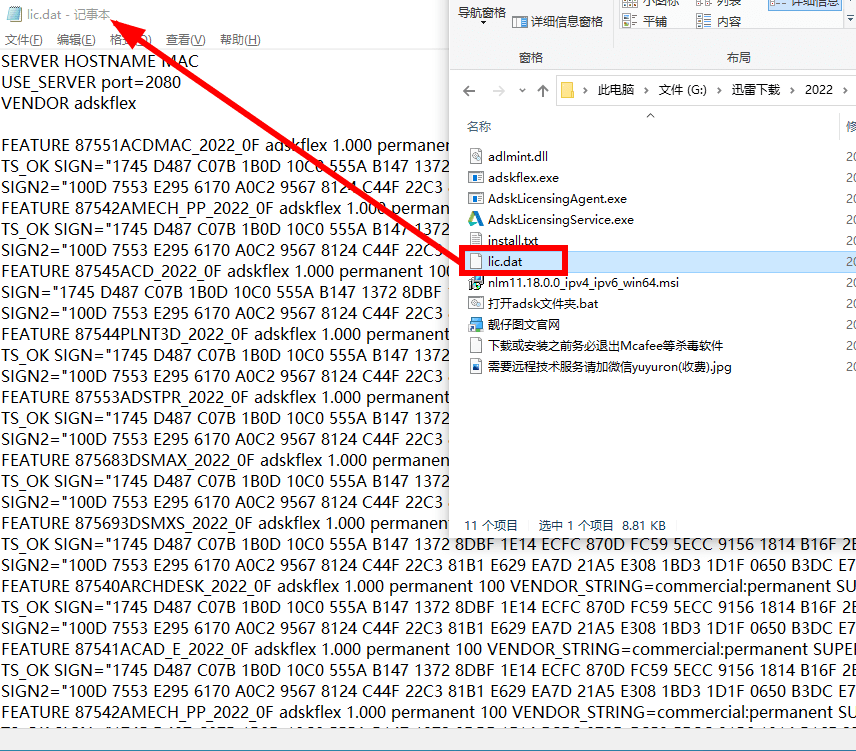856x751 pixels.
Task: Select the AdskLicensingService.exe file name
Action: pyautogui.click(x=561, y=219)
